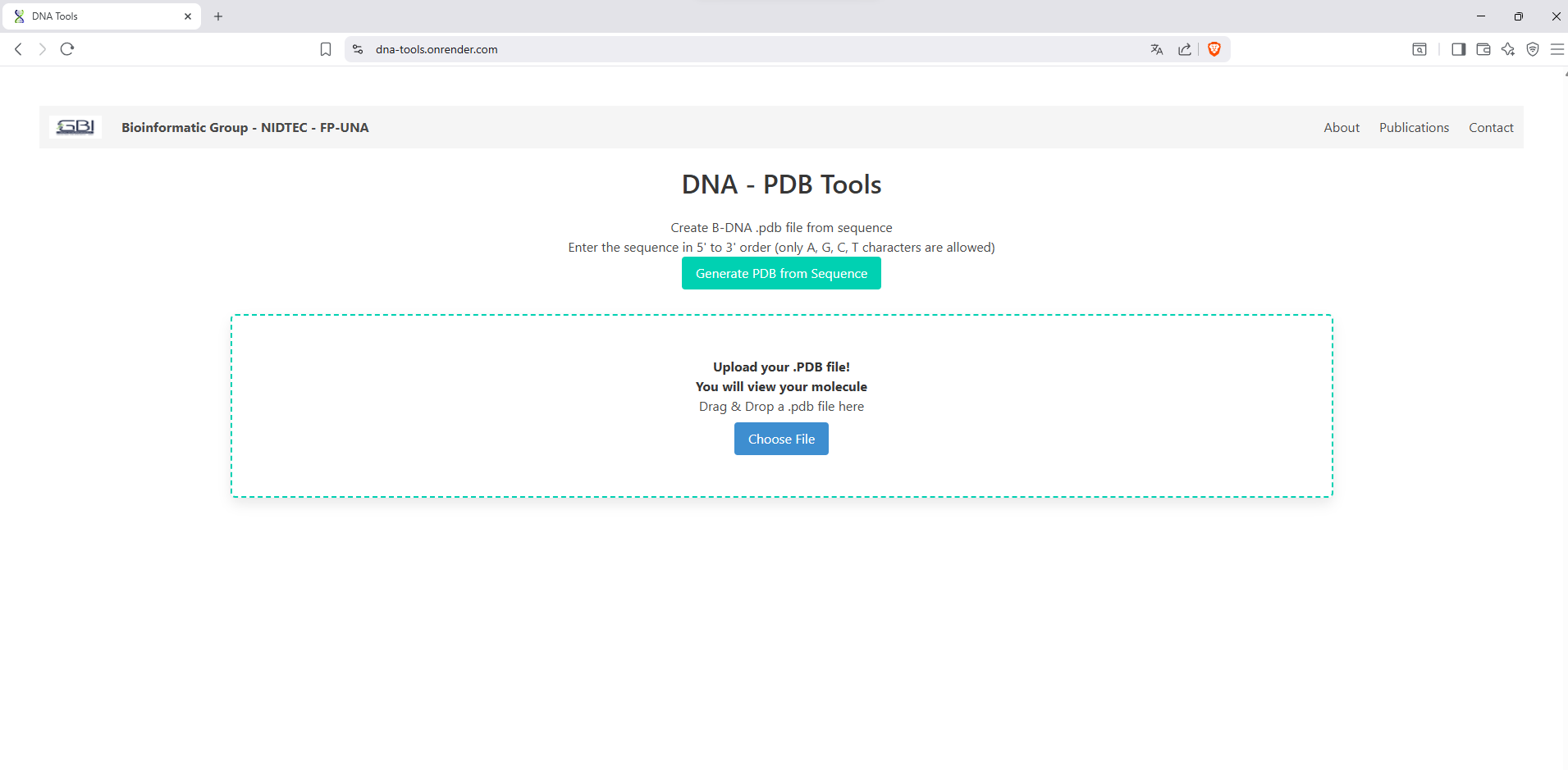Open the Brave Wallet icon

pos(1483,49)
